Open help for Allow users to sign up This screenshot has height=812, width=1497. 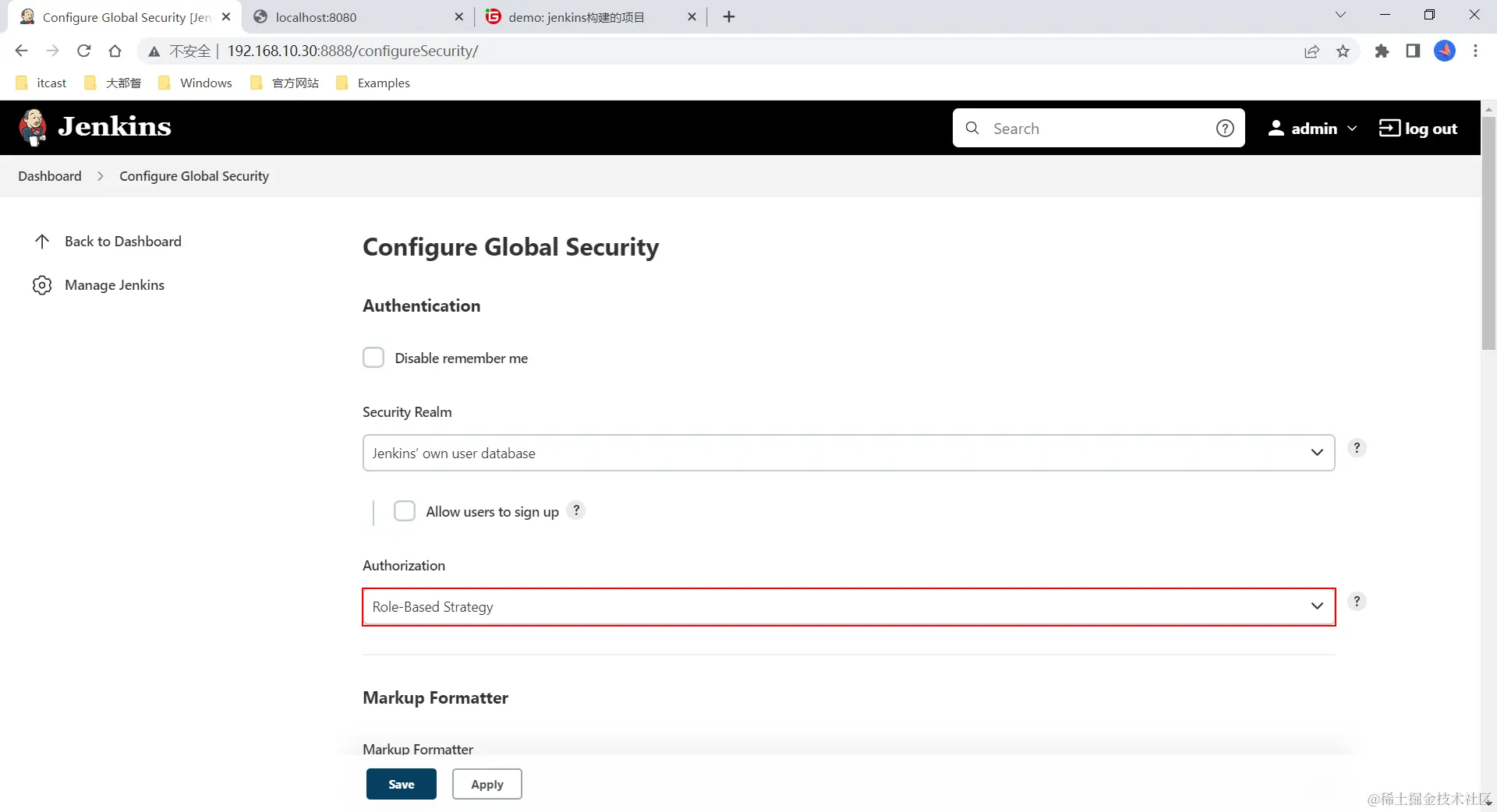(x=576, y=510)
